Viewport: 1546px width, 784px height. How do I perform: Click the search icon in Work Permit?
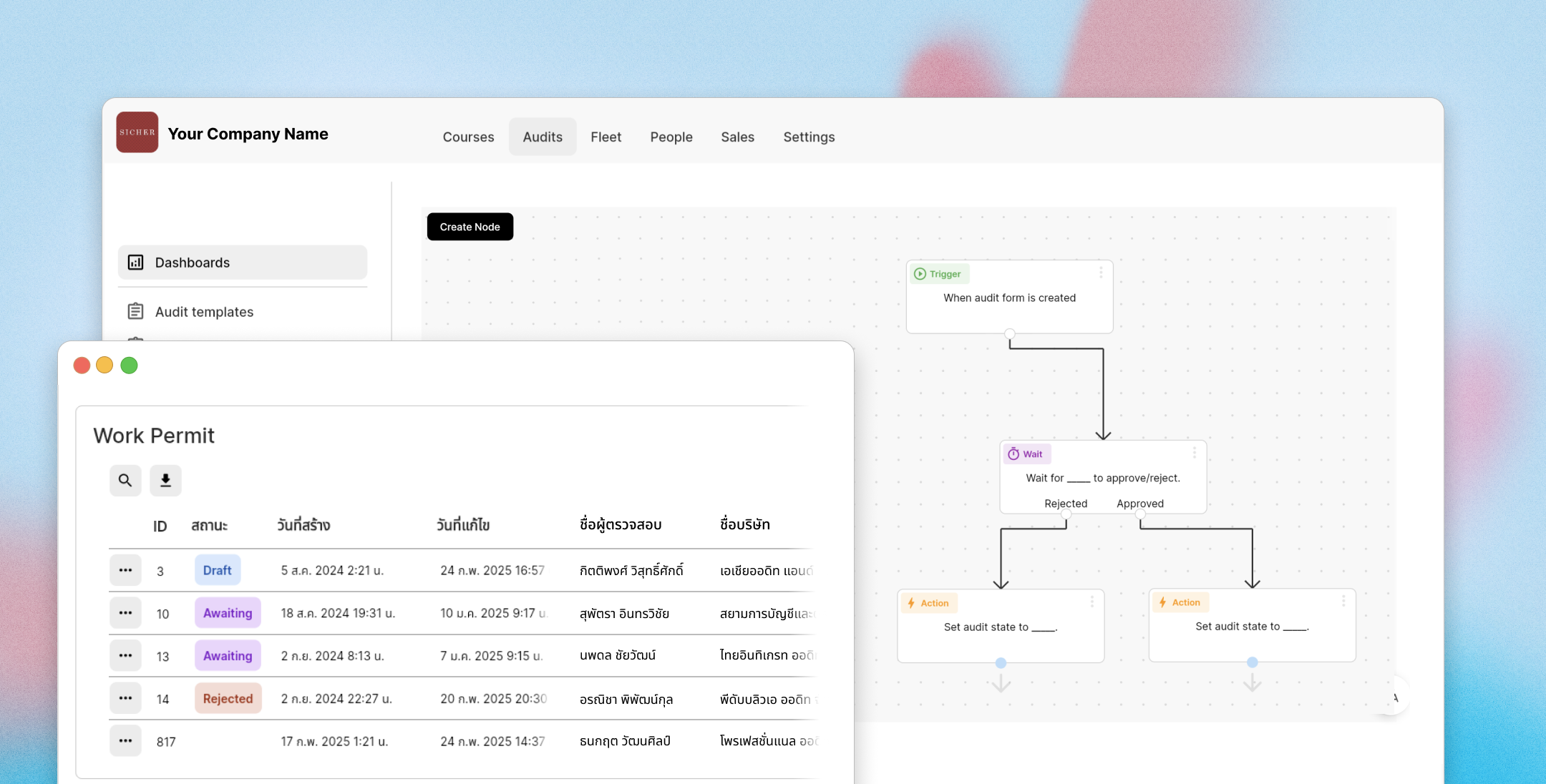[125, 480]
